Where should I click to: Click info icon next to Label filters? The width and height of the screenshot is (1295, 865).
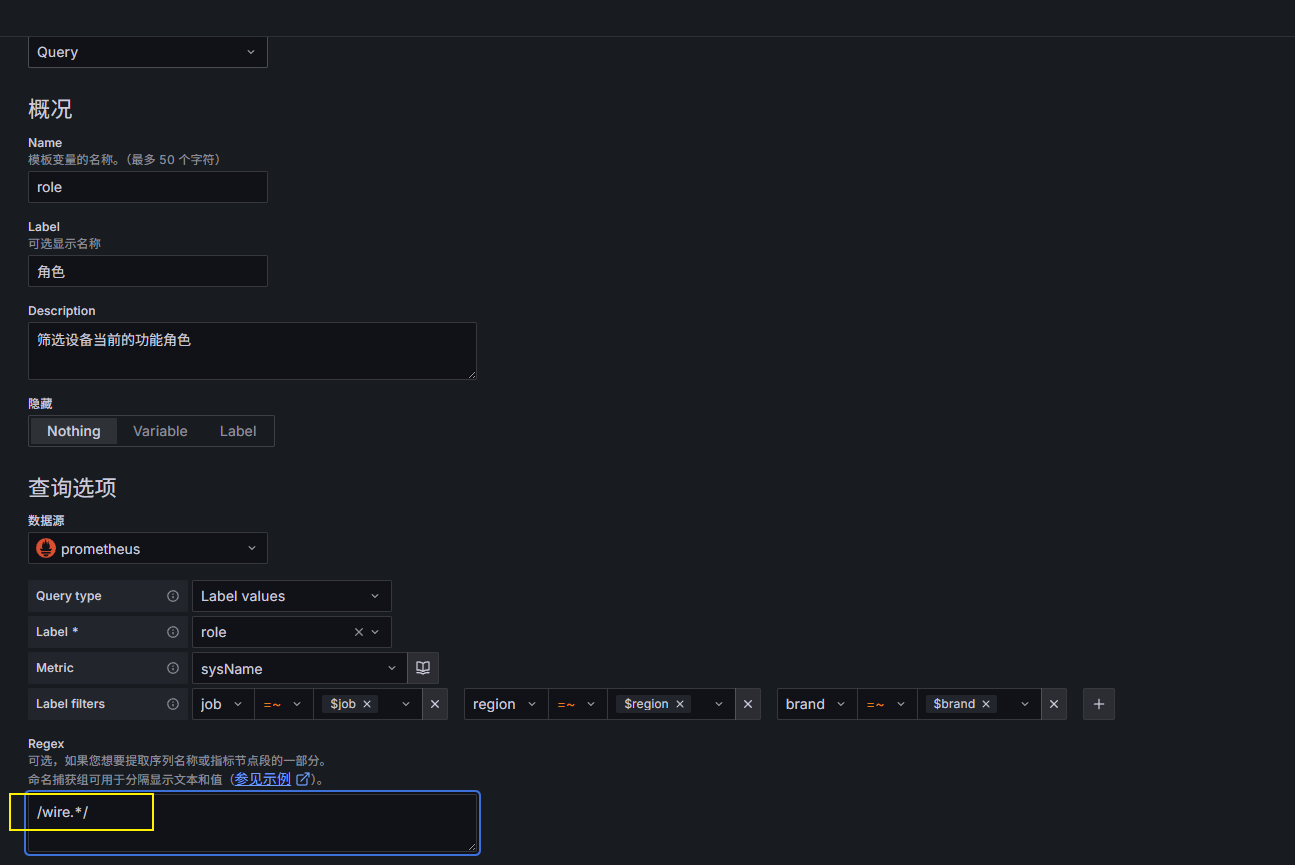(x=173, y=704)
